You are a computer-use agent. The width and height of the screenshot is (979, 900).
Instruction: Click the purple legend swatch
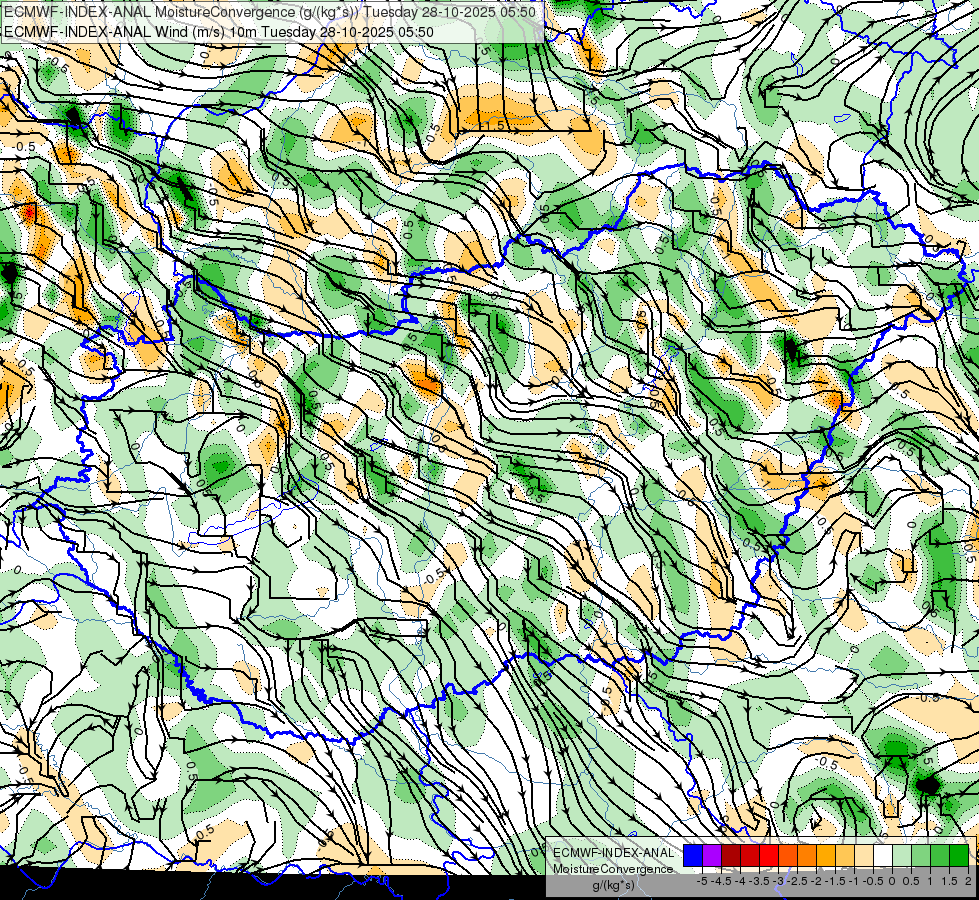[712, 855]
